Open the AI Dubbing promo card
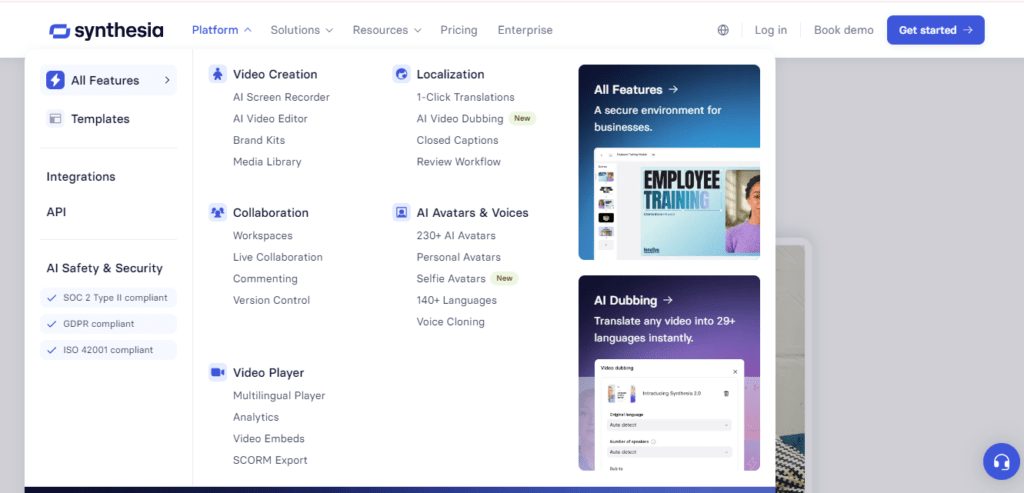This screenshot has width=1024, height=493. click(x=669, y=373)
